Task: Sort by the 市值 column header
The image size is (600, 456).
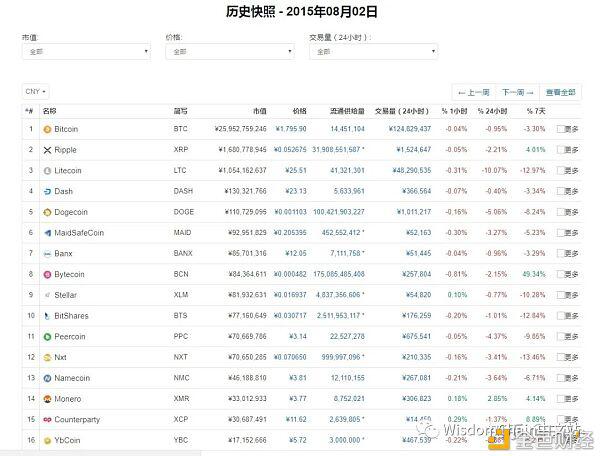Action: tap(259, 111)
